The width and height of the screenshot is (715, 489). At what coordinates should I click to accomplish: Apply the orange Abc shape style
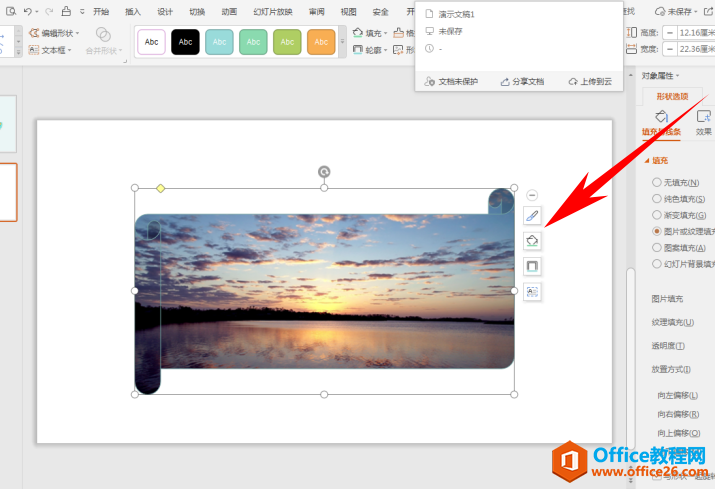point(321,42)
